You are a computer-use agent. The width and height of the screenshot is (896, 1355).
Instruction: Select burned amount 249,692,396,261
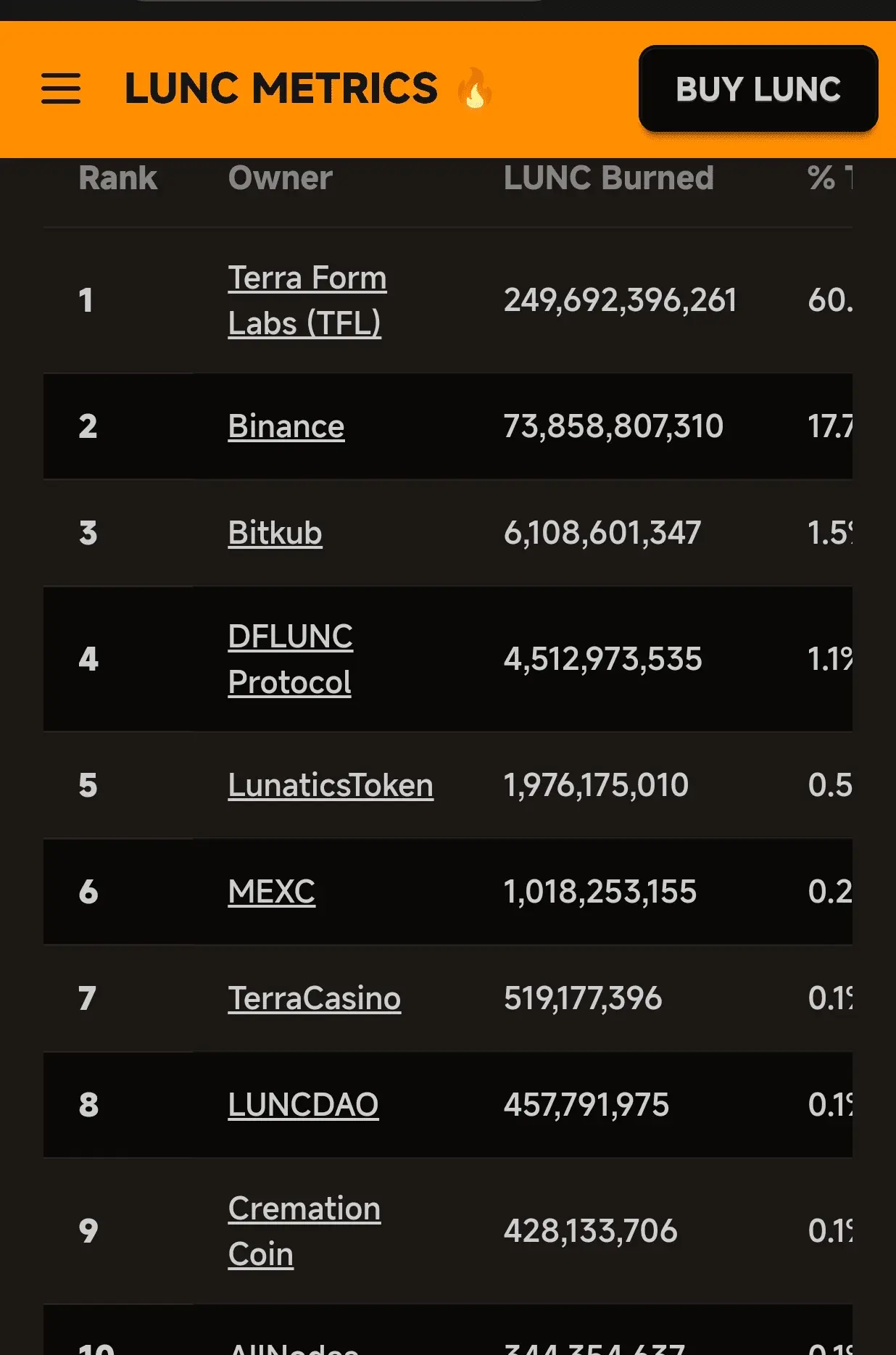coord(621,300)
